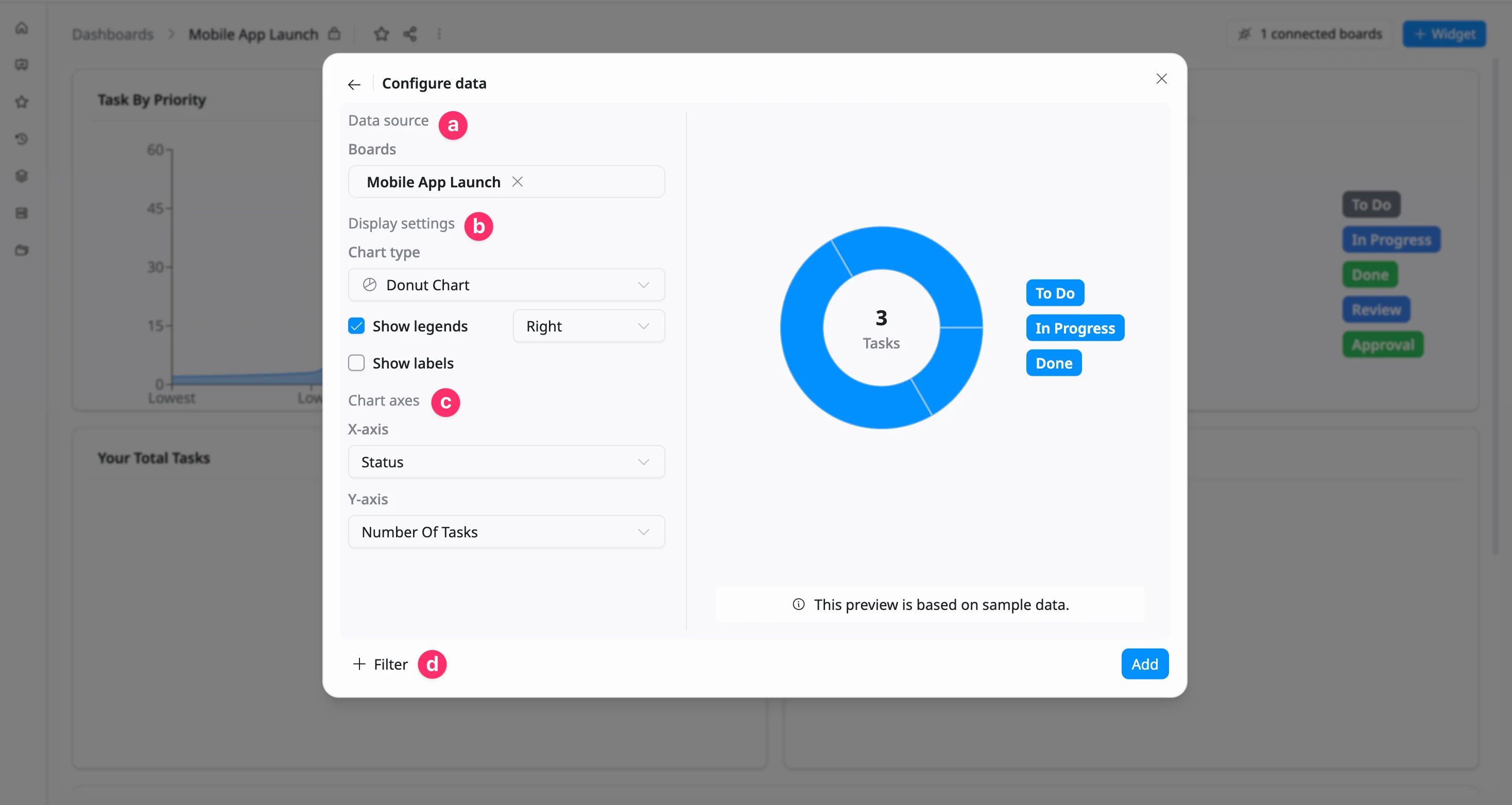Open Home from the left sidebar

[22, 28]
